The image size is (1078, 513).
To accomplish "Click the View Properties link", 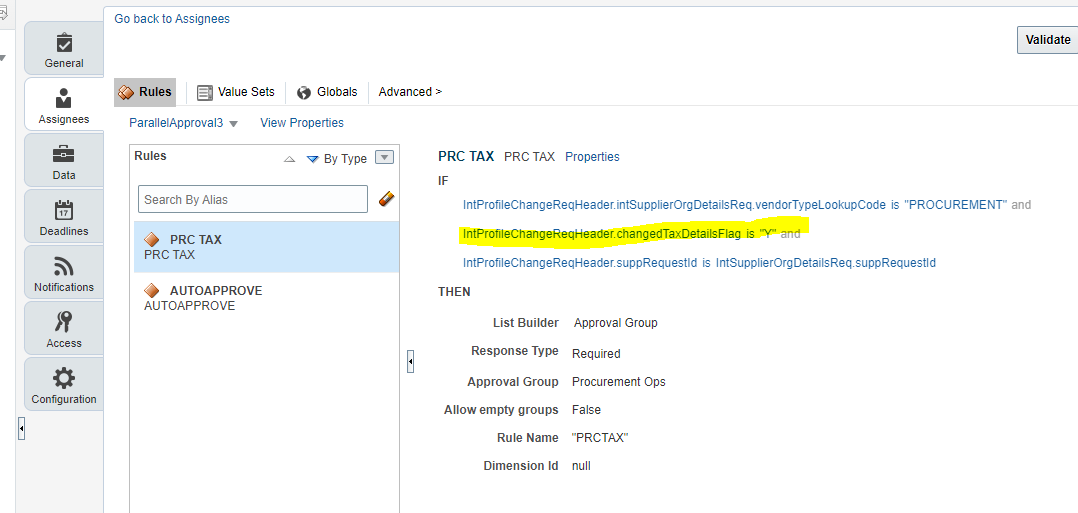I will point(302,123).
